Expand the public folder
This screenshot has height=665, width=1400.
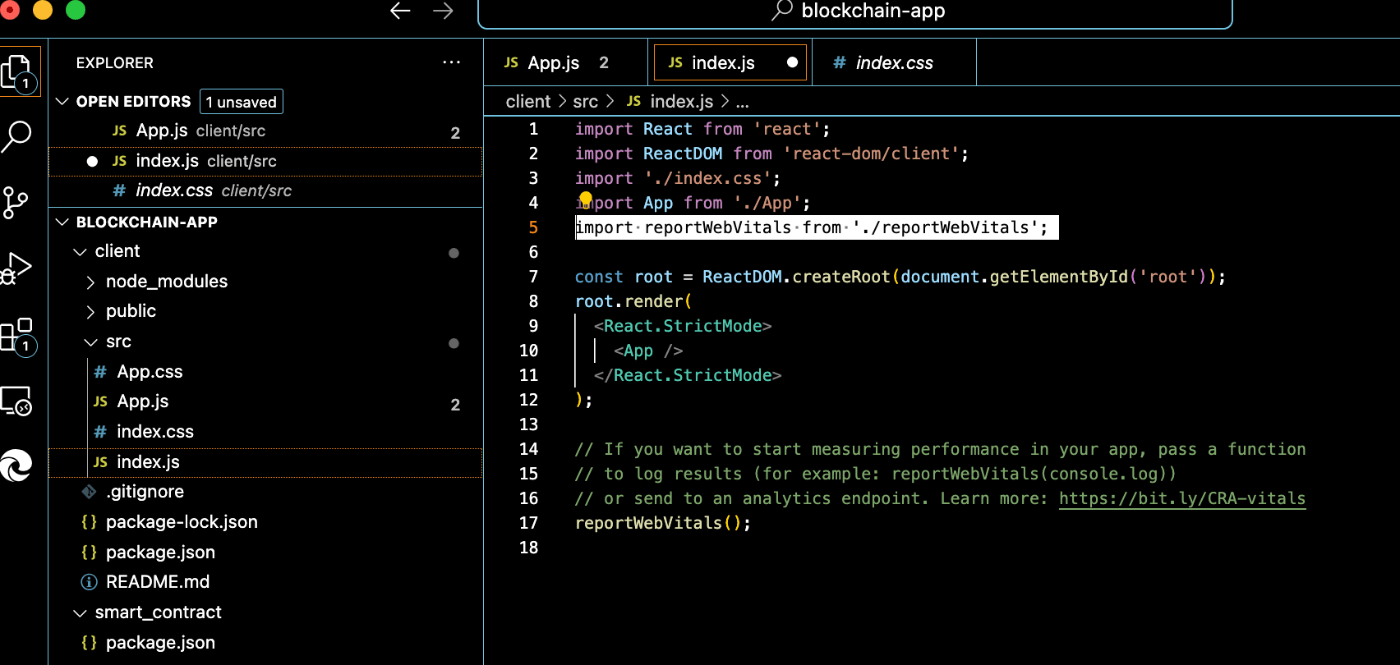pos(131,311)
